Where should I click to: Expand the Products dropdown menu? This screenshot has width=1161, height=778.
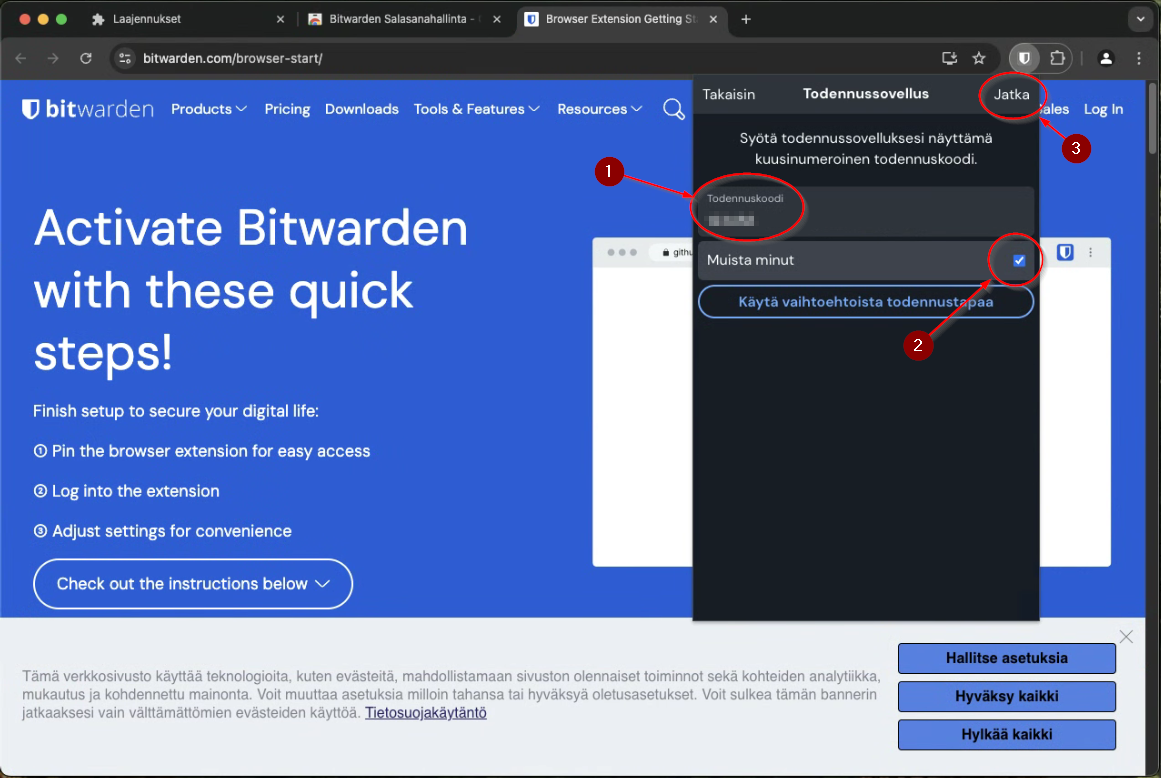point(209,110)
